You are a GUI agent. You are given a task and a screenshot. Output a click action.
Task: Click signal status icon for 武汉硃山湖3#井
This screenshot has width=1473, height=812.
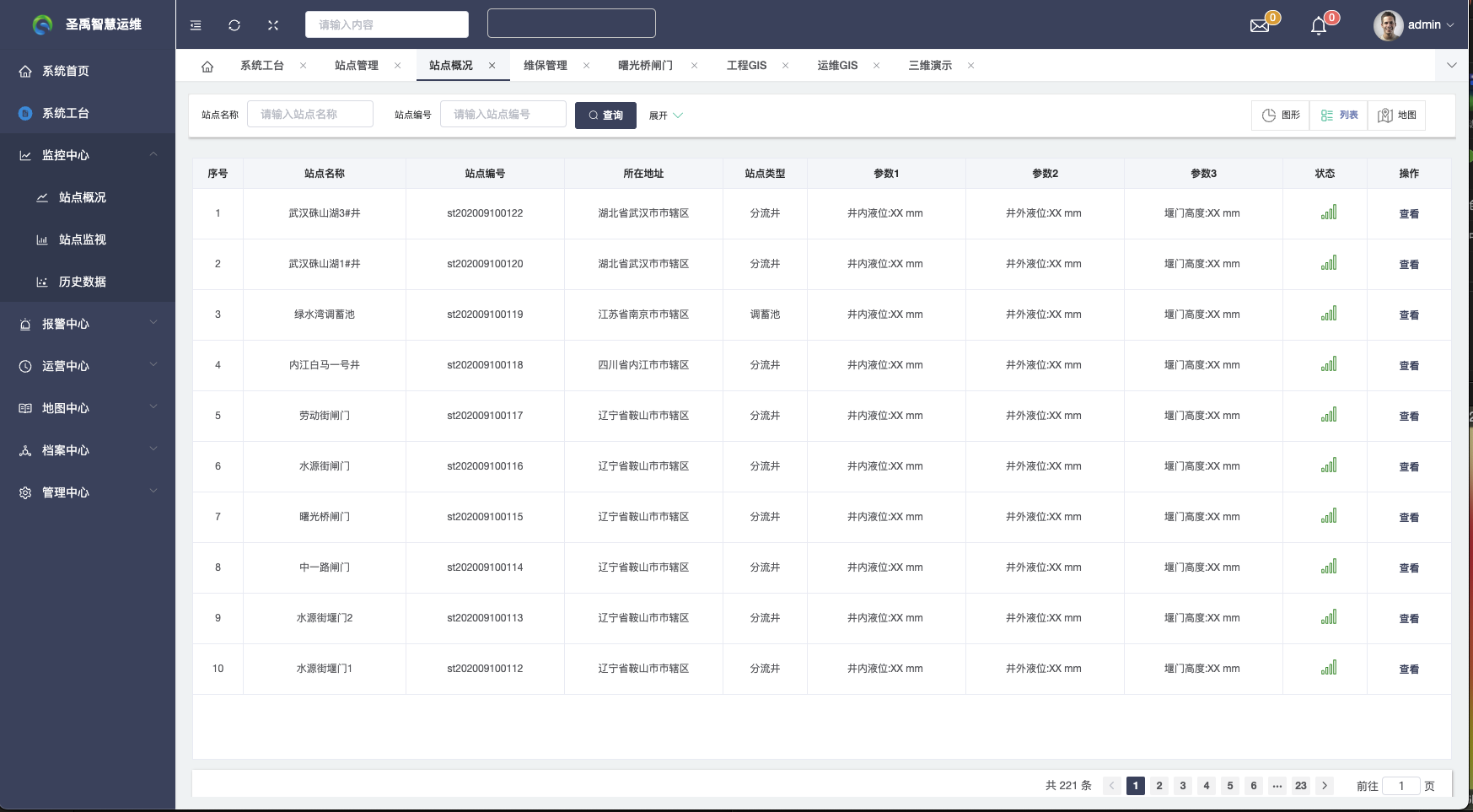tap(1329, 213)
